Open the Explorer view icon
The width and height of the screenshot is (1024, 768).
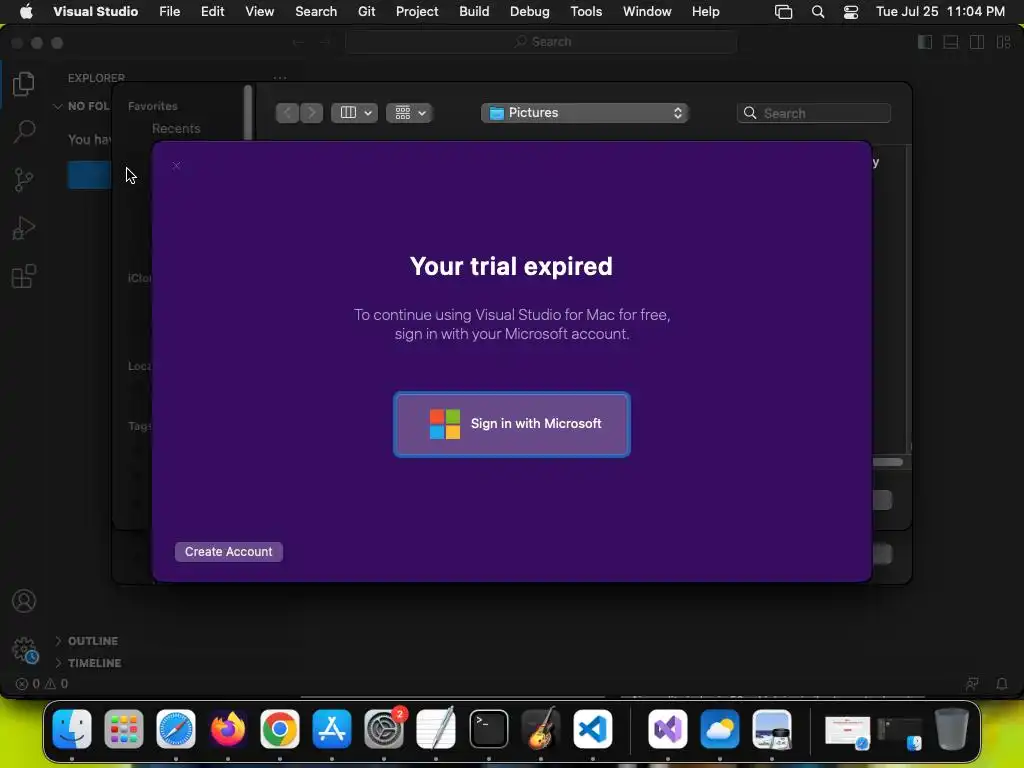pyautogui.click(x=24, y=84)
